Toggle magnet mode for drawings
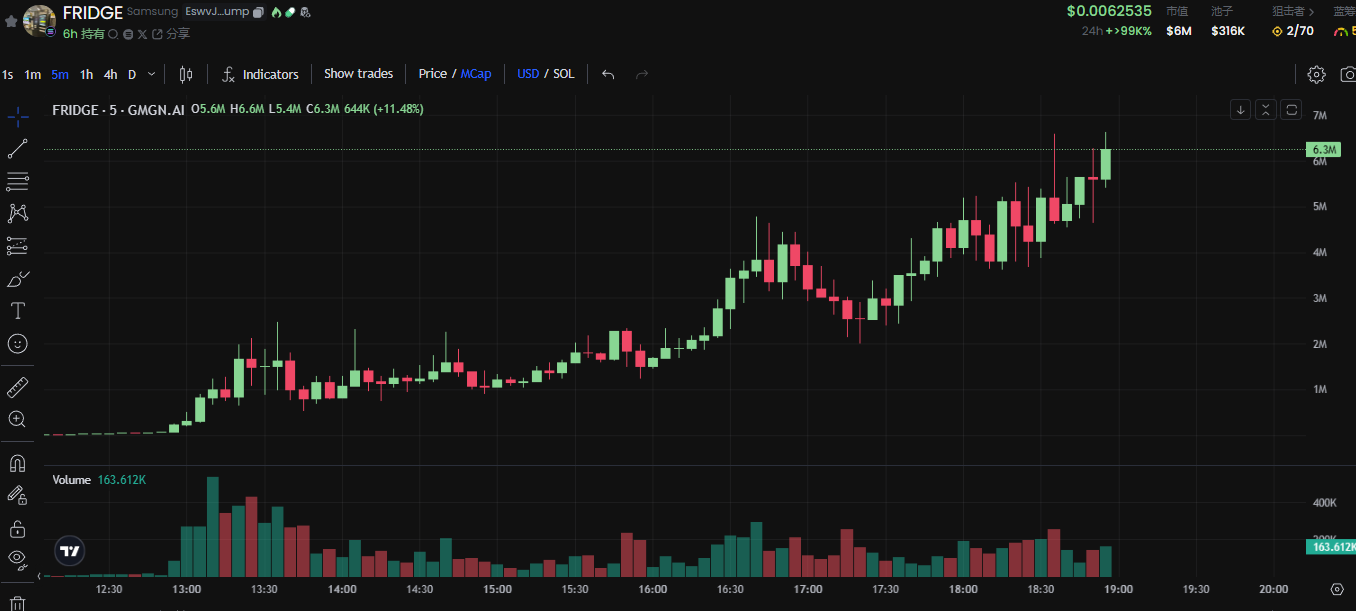 pyautogui.click(x=17, y=464)
